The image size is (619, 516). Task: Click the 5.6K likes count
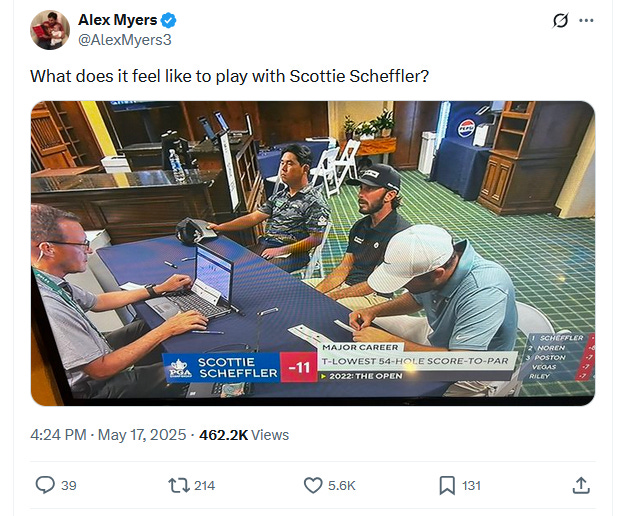342,485
